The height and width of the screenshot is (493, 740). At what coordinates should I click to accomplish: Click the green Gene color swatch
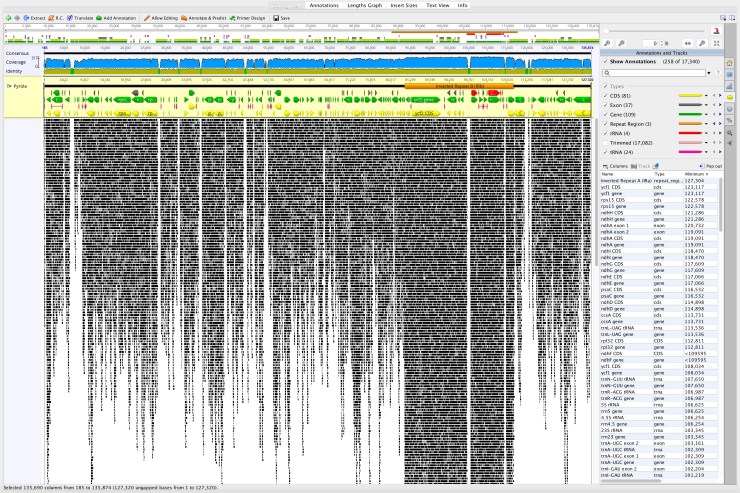click(x=690, y=115)
